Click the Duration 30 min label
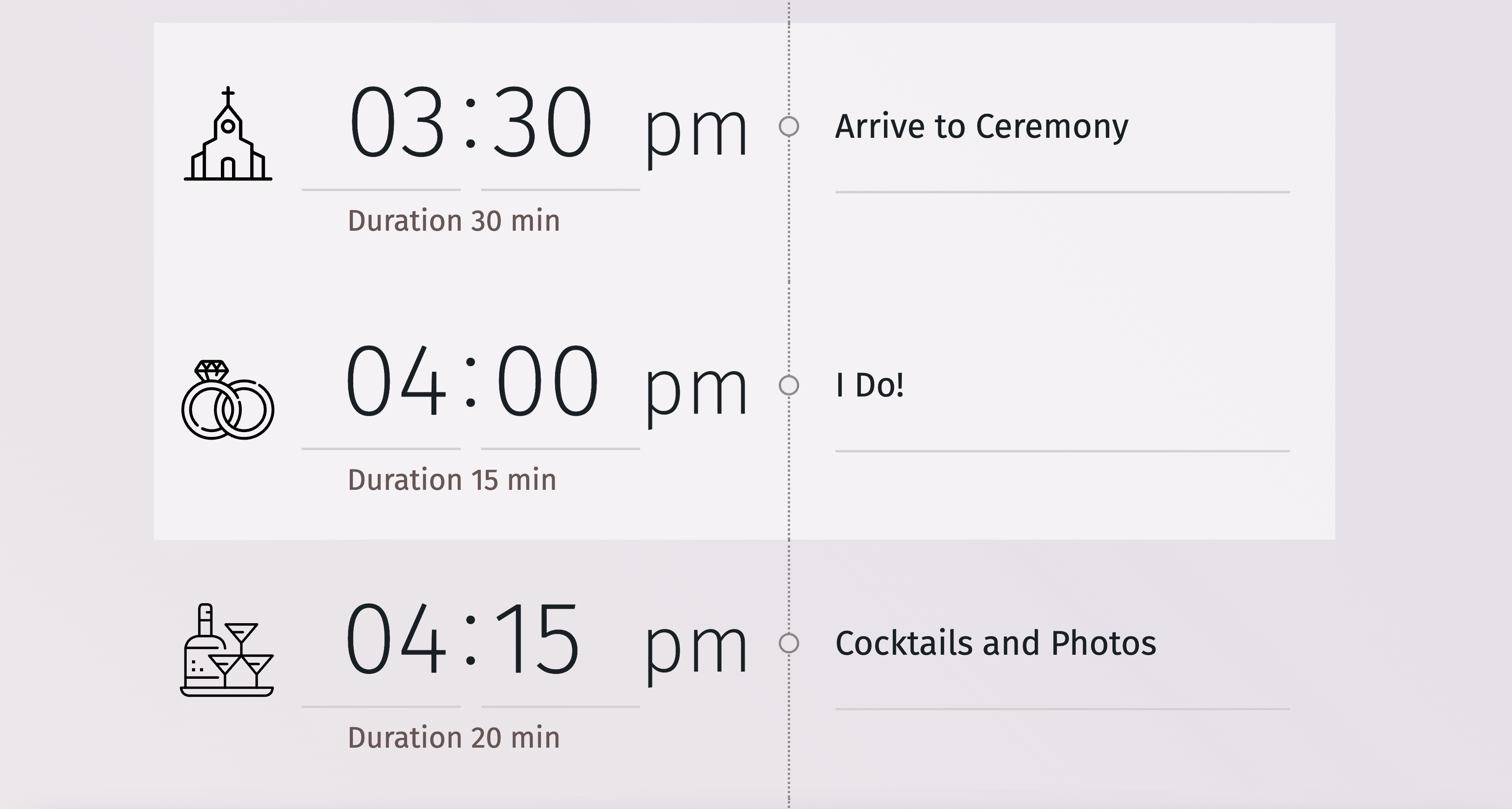Viewport: 1512px width, 809px height. (454, 221)
